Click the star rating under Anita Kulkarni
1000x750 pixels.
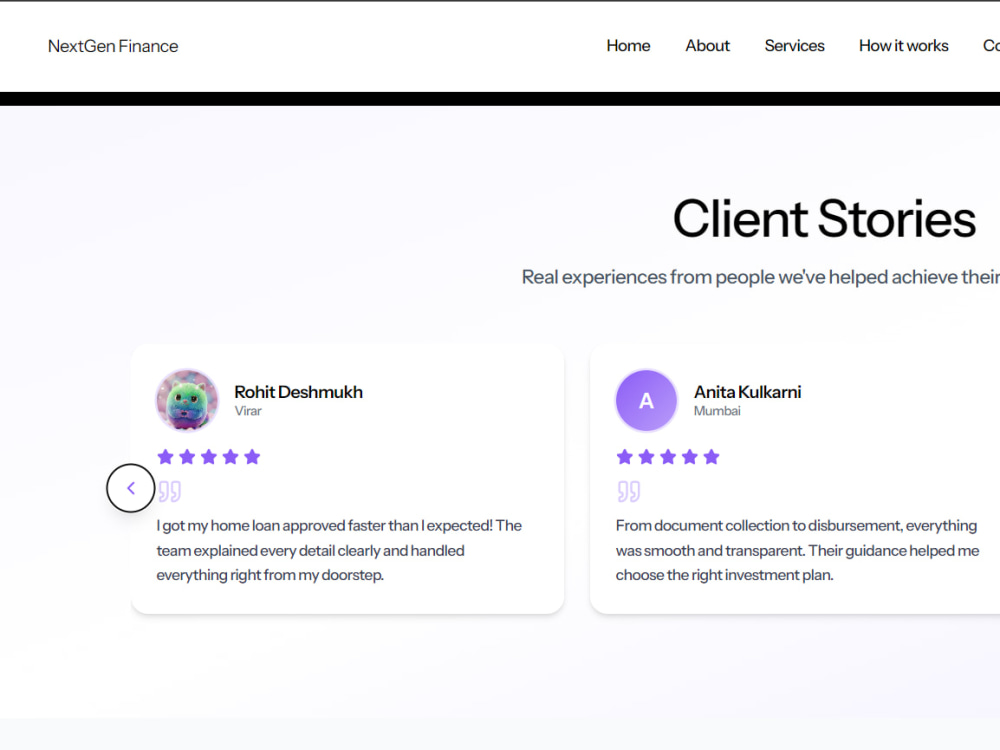point(668,457)
